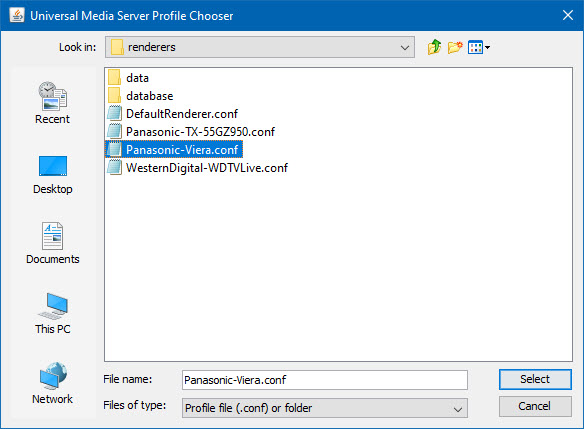
Task: Browse the Network location
Action: [53, 383]
